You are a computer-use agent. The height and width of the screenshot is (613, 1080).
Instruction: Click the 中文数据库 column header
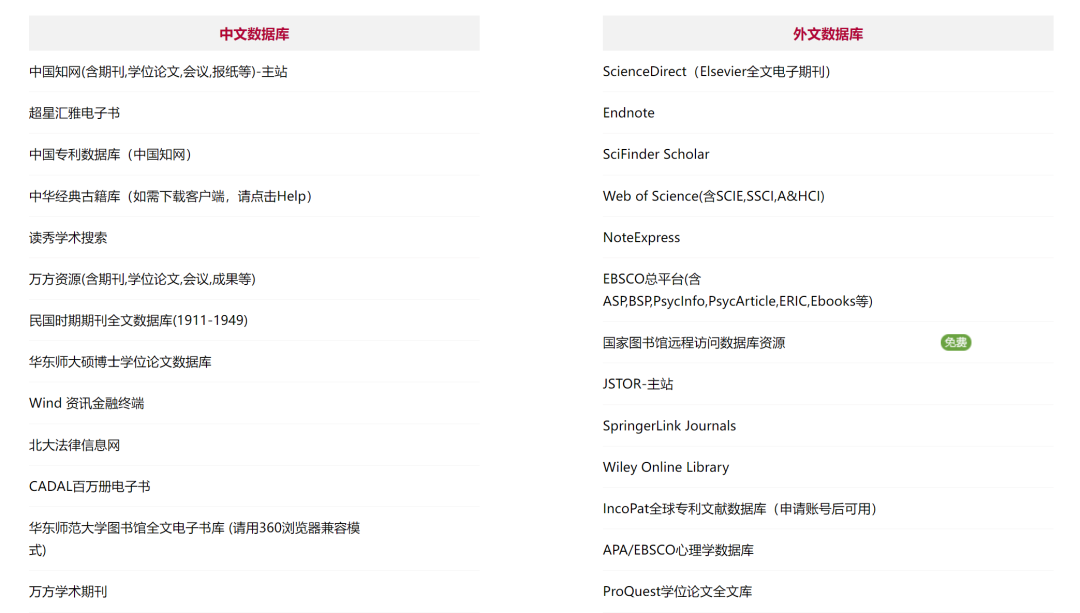254,34
